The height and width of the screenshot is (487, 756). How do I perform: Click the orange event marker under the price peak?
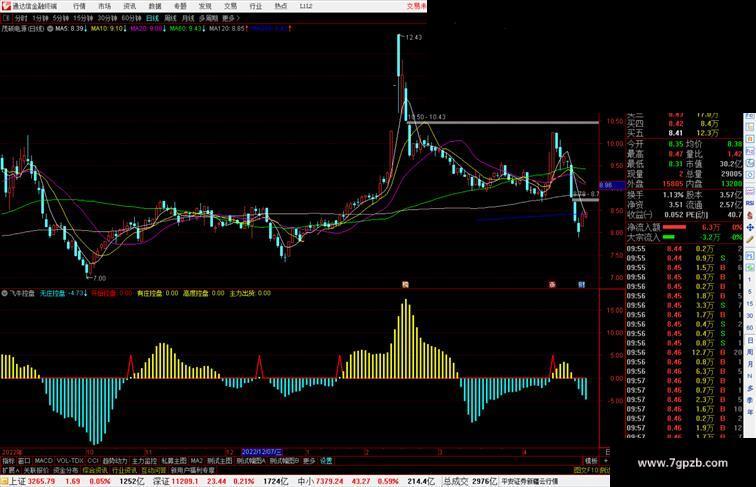[405, 285]
